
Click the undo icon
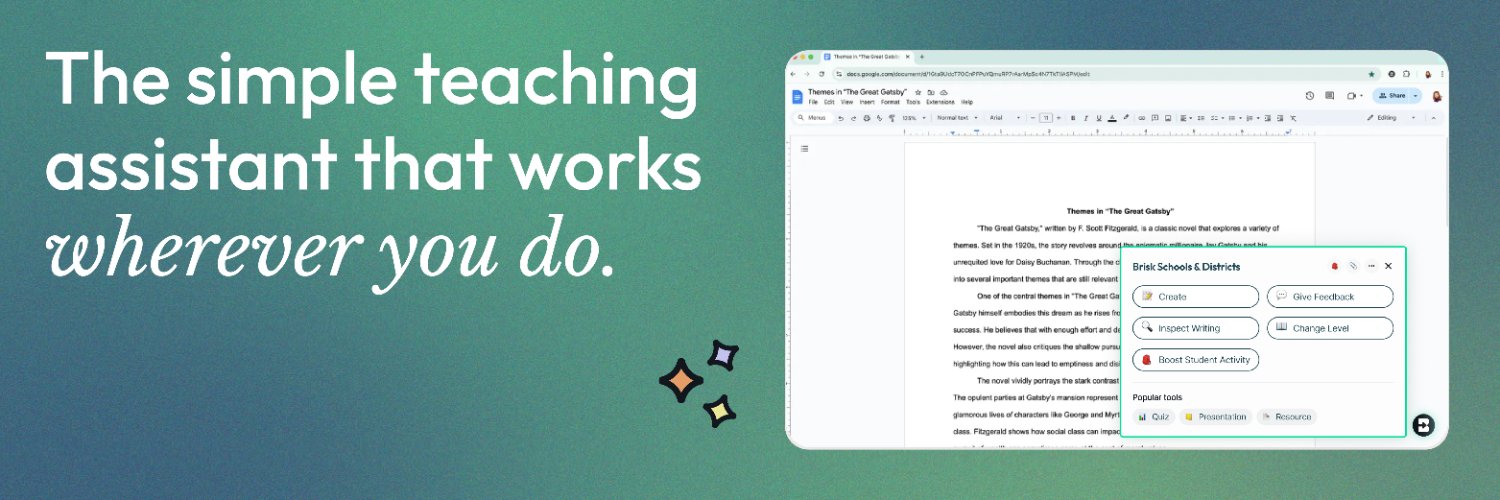(840, 118)
